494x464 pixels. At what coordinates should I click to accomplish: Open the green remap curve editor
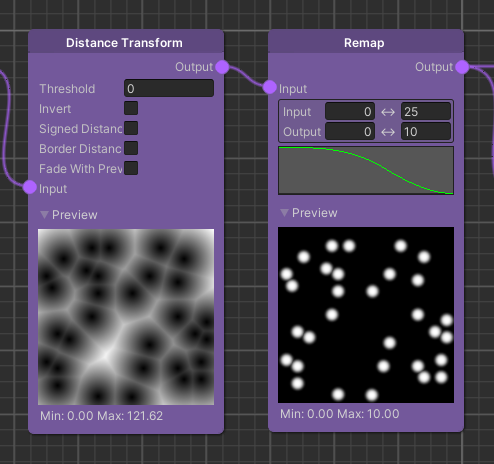(x=366, y=170)
